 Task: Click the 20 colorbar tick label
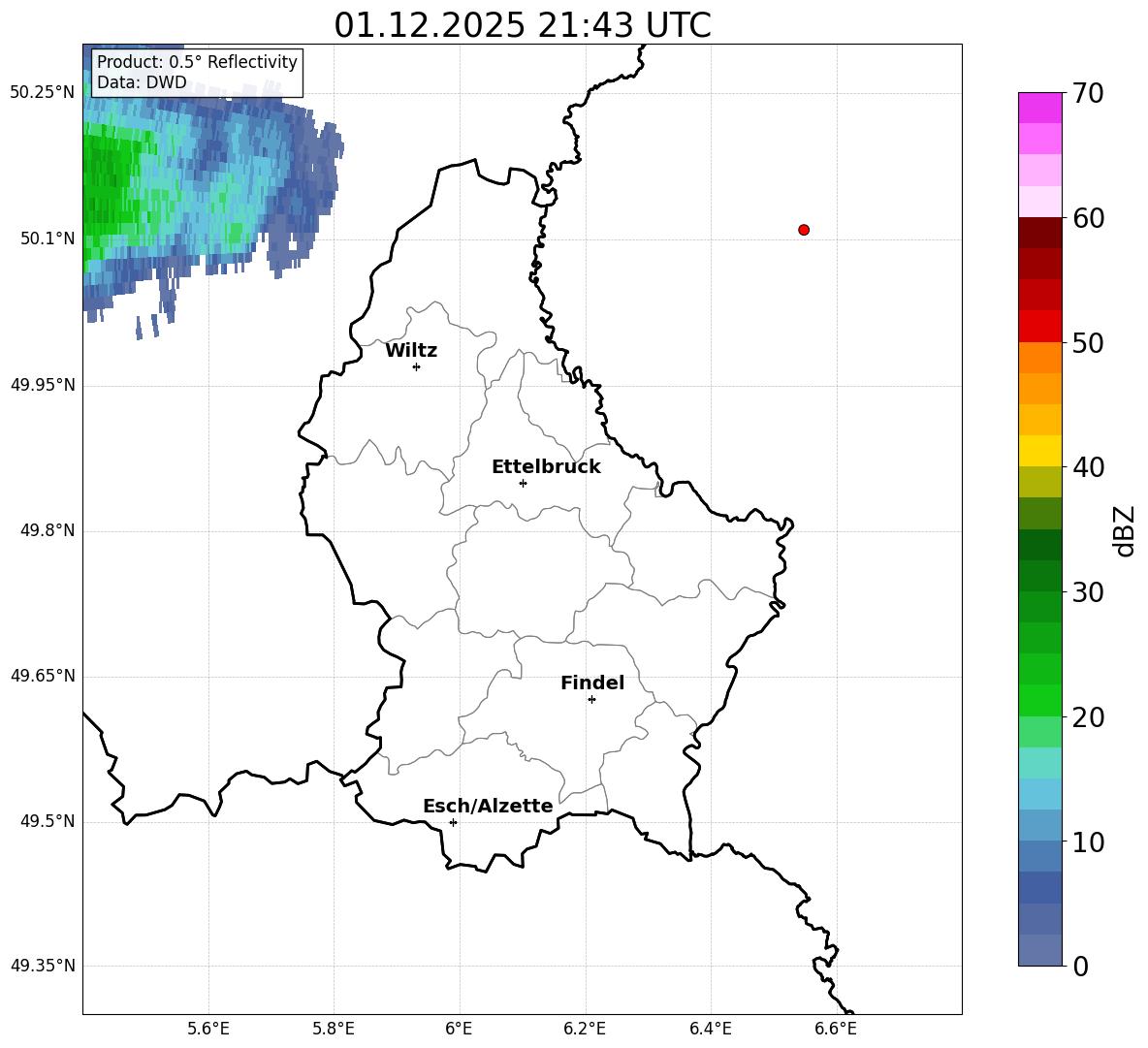(1088, 717)
